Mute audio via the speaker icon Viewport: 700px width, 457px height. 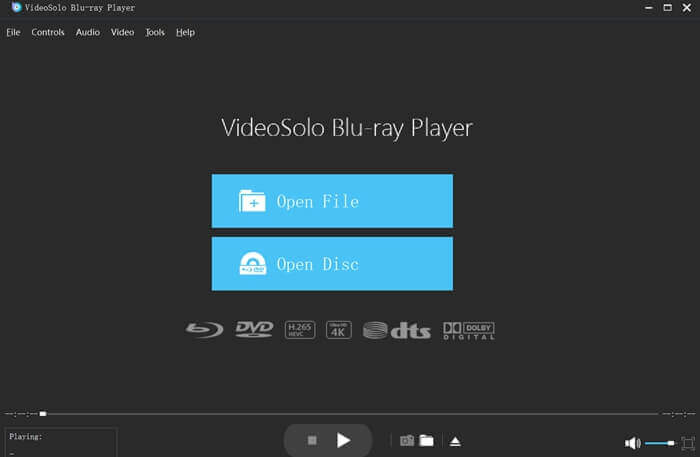point(633,443)
